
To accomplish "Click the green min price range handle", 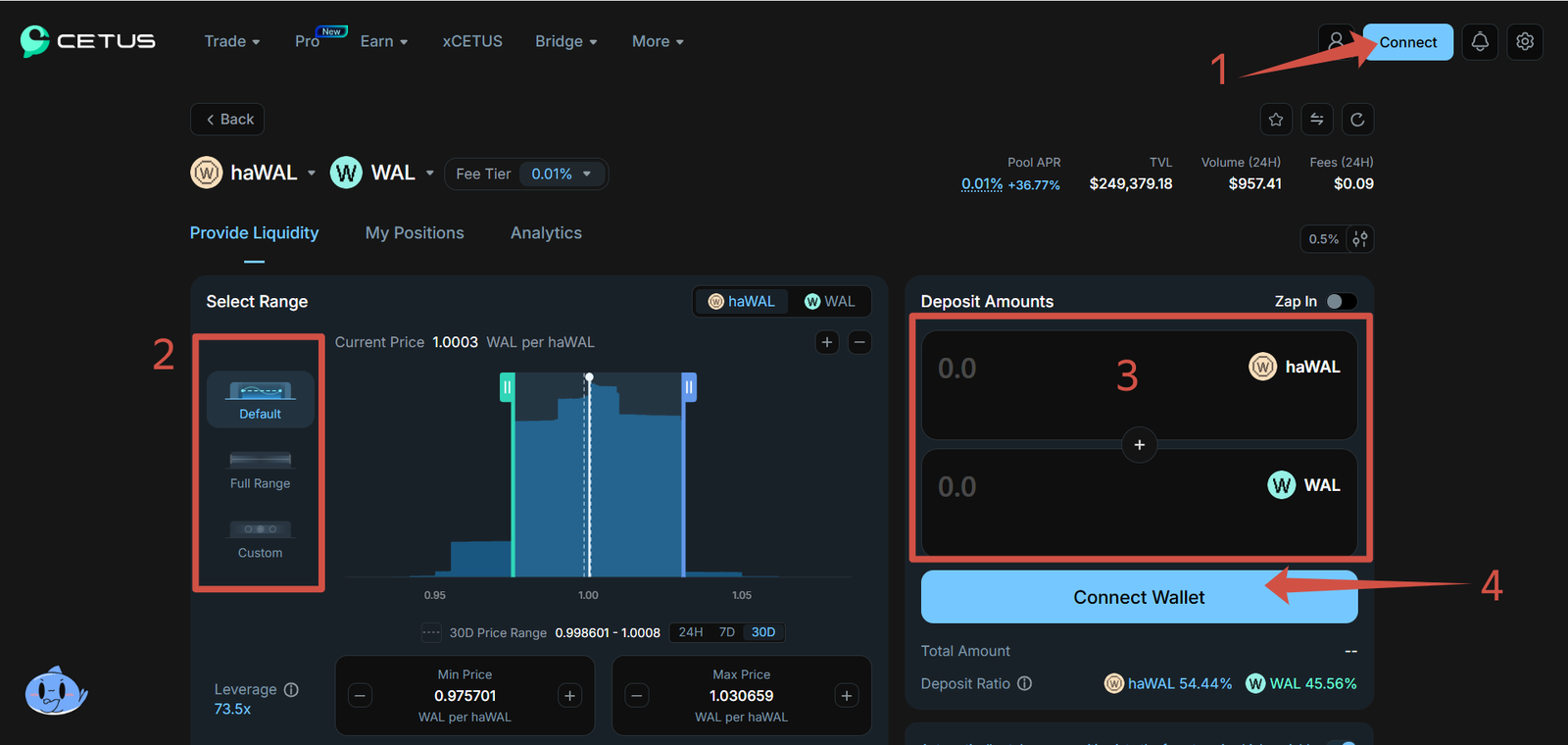I will pyautogui.click(x=507, y=387).
